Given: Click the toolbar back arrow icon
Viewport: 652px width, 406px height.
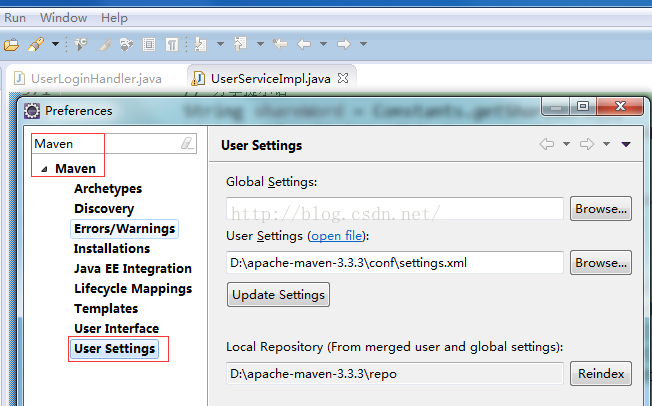Looking at the screenshot, I should pyautogui.click(x=304, y=44).
